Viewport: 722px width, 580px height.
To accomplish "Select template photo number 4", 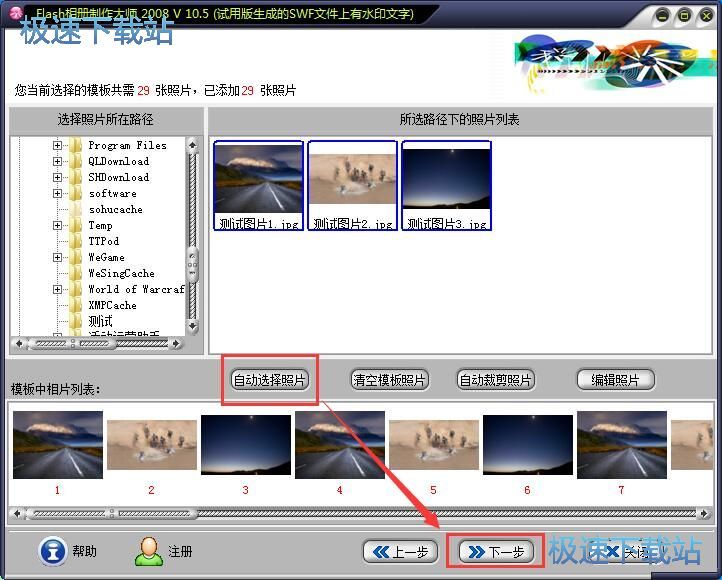I will click(340, 445).
